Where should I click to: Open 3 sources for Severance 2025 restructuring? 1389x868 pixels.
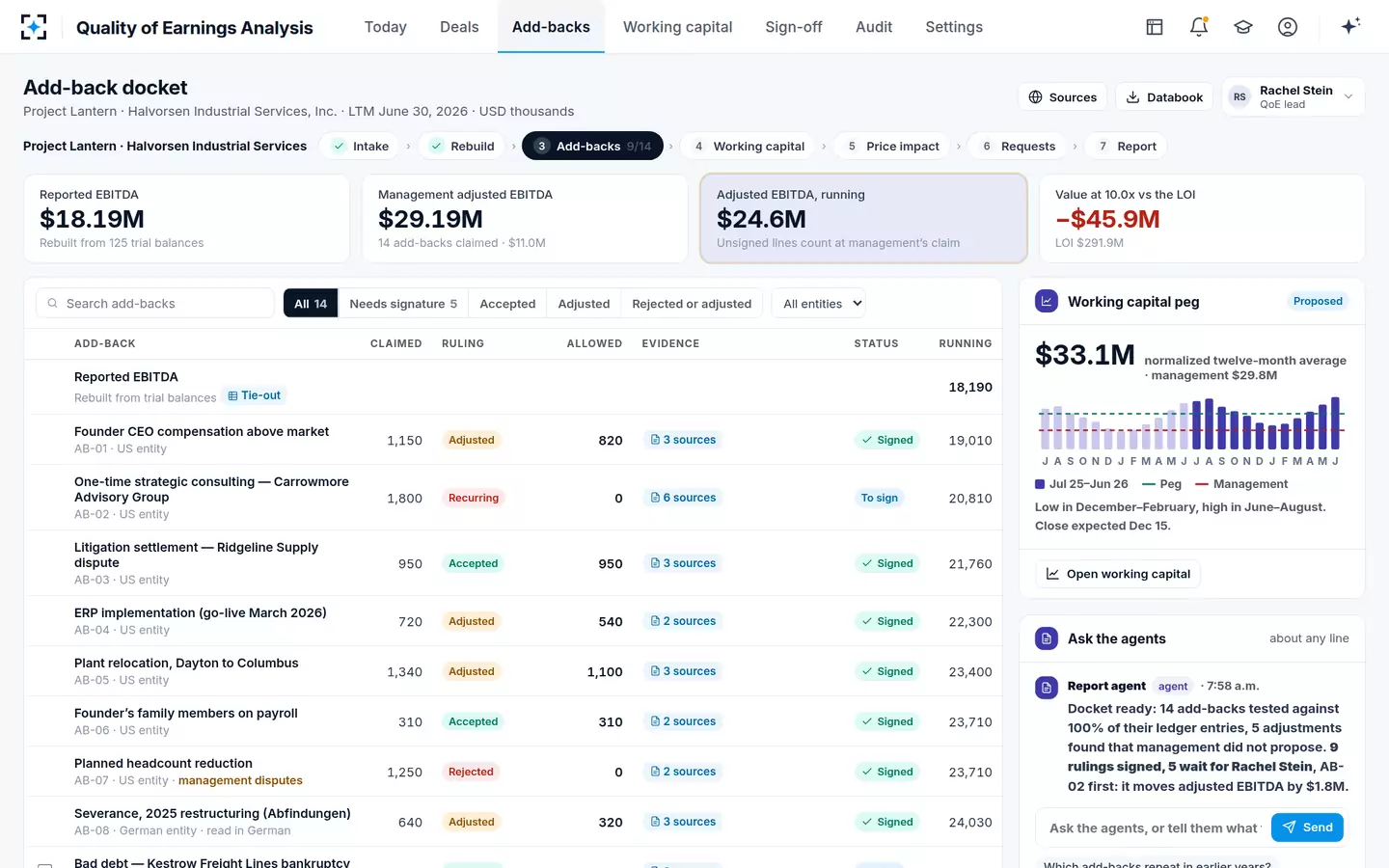pos(684,822)
